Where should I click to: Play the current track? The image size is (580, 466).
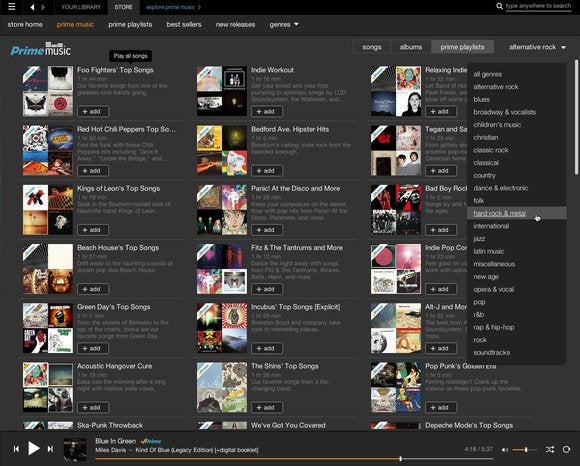[x=34, y=448]
